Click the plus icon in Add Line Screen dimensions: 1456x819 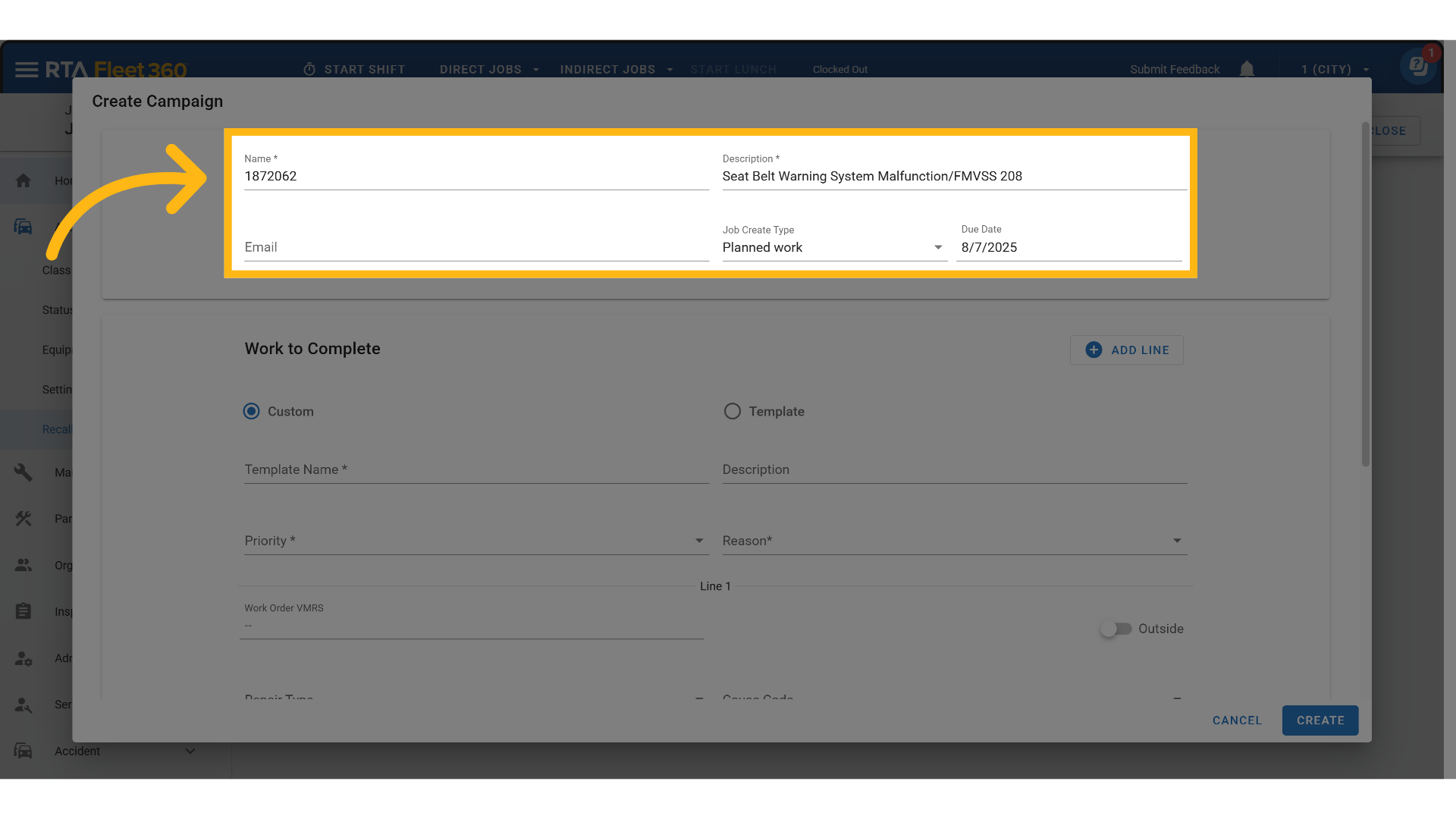1094,350
